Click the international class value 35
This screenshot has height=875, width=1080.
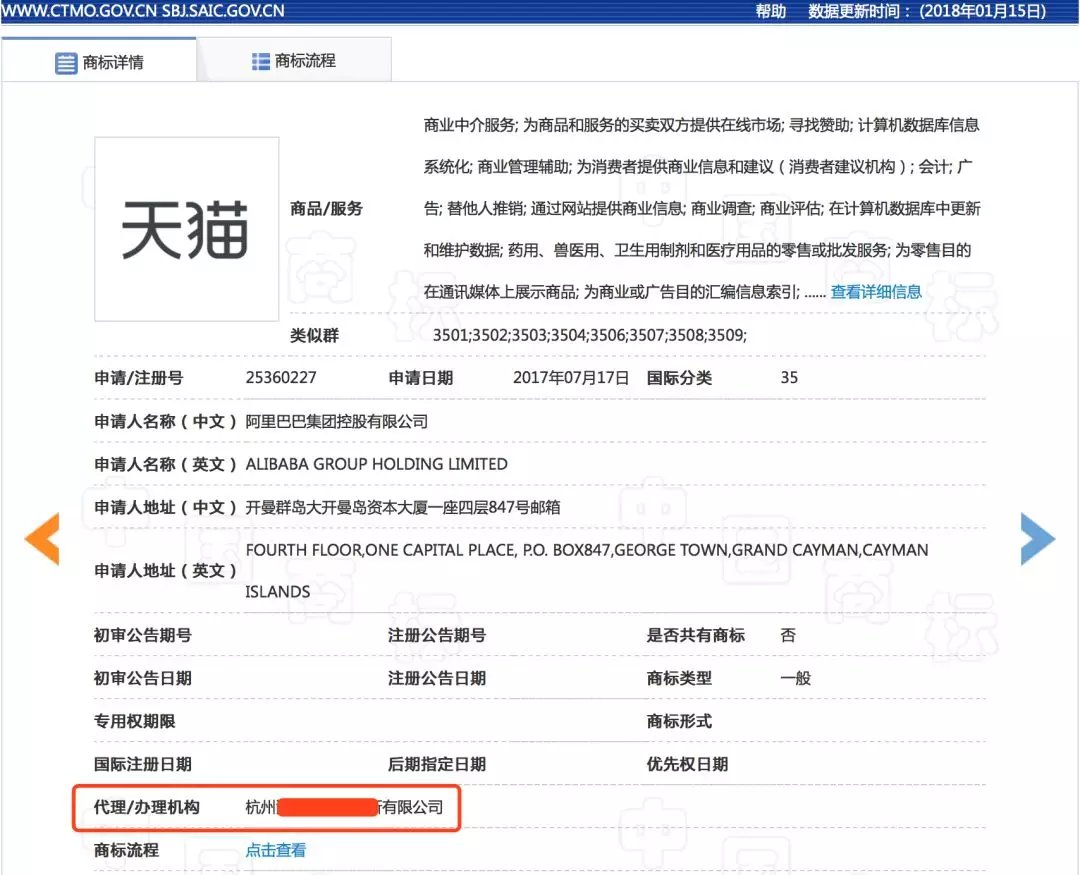pyautogui.click(x=789, y=378)
